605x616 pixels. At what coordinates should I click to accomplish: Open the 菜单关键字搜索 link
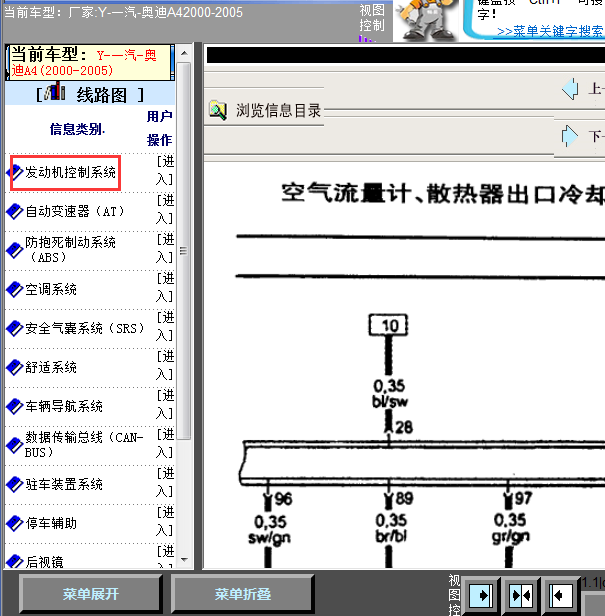550,31
